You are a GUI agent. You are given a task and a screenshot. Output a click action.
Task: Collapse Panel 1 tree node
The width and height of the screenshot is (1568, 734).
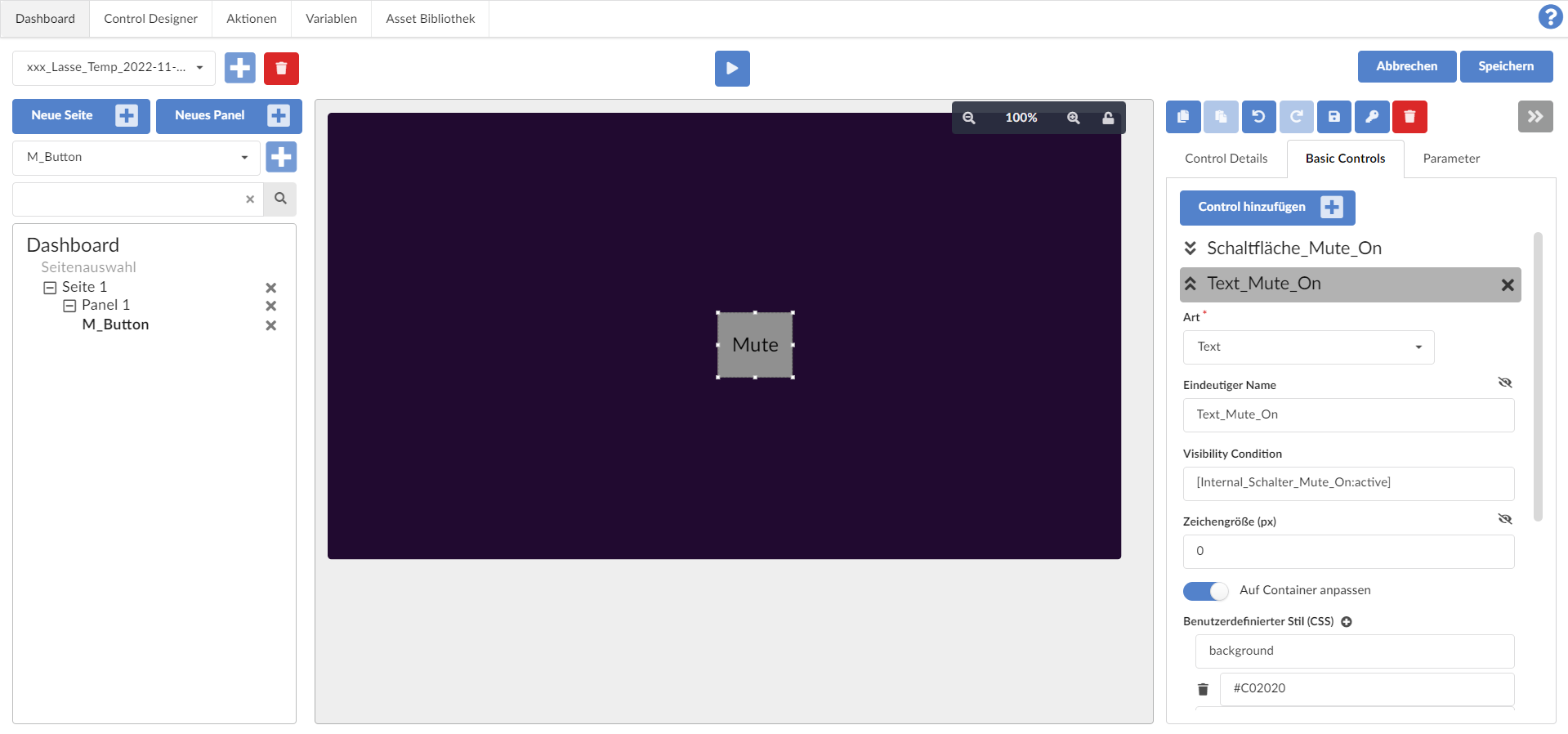[x=69, y=306]
